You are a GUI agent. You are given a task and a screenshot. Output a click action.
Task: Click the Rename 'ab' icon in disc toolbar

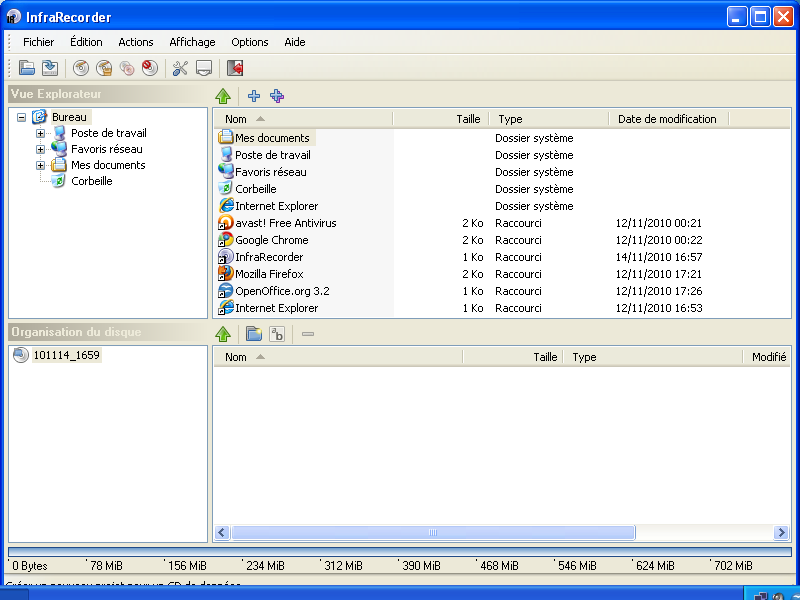277,334
